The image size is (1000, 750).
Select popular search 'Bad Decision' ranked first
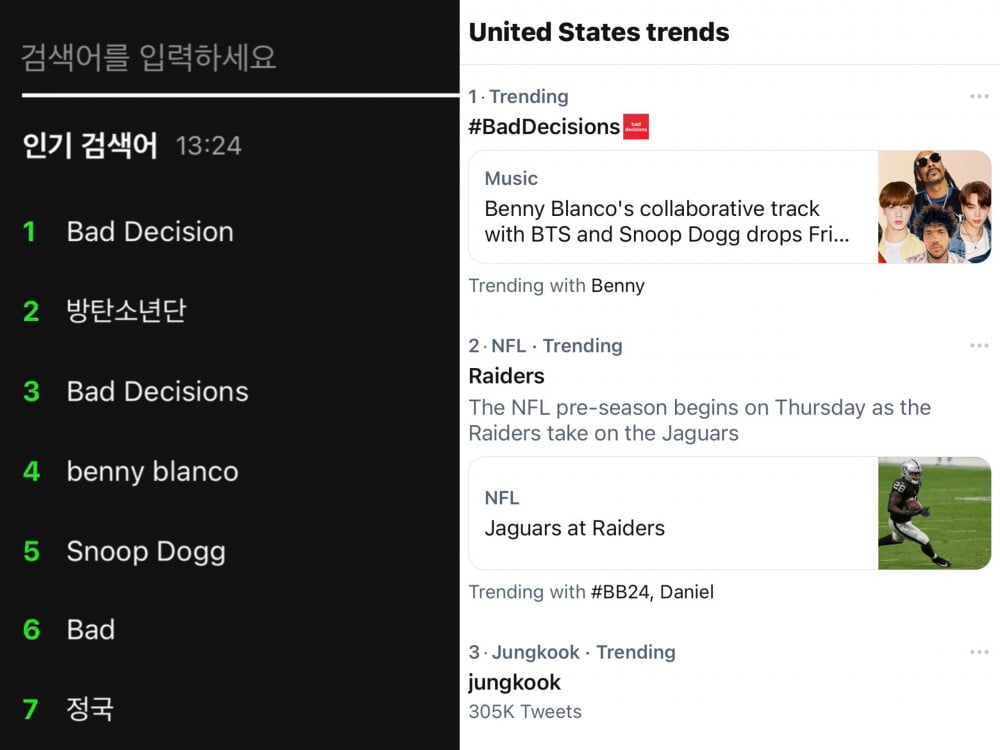(150, 232)
